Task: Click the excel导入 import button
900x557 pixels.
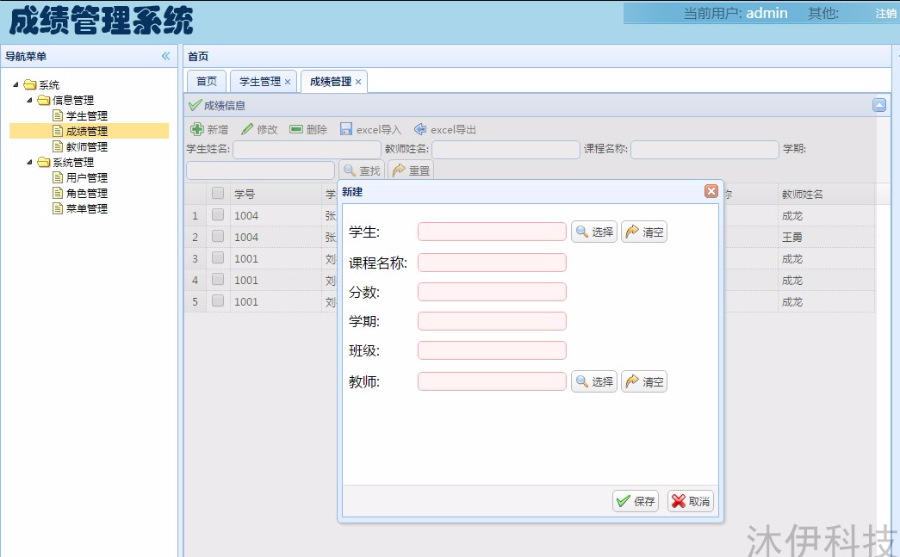Action: click(370, 129)
